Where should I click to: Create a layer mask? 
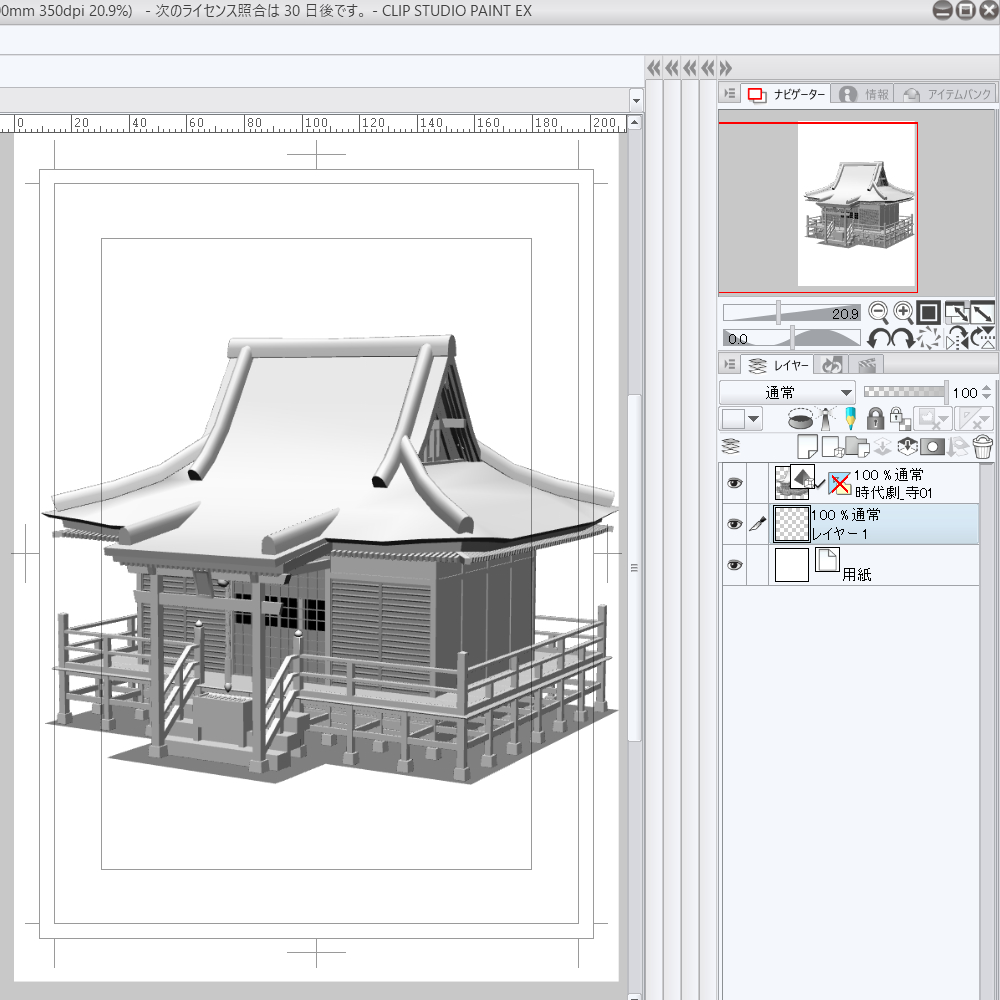pos(933,446)
